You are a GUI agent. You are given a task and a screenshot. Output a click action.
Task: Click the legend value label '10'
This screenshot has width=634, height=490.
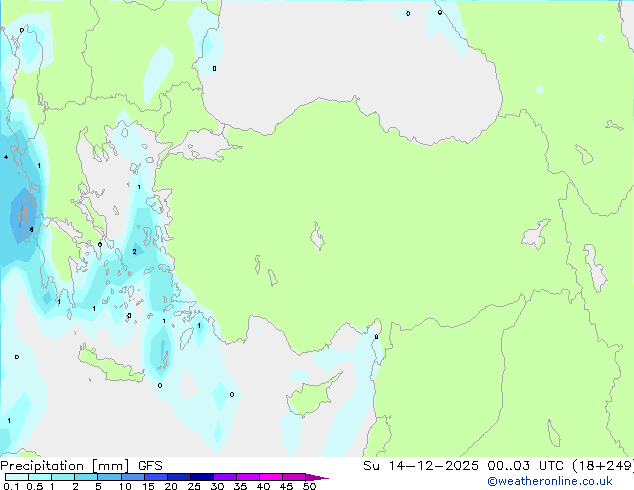pyautogui.click(x=125, y=486)
